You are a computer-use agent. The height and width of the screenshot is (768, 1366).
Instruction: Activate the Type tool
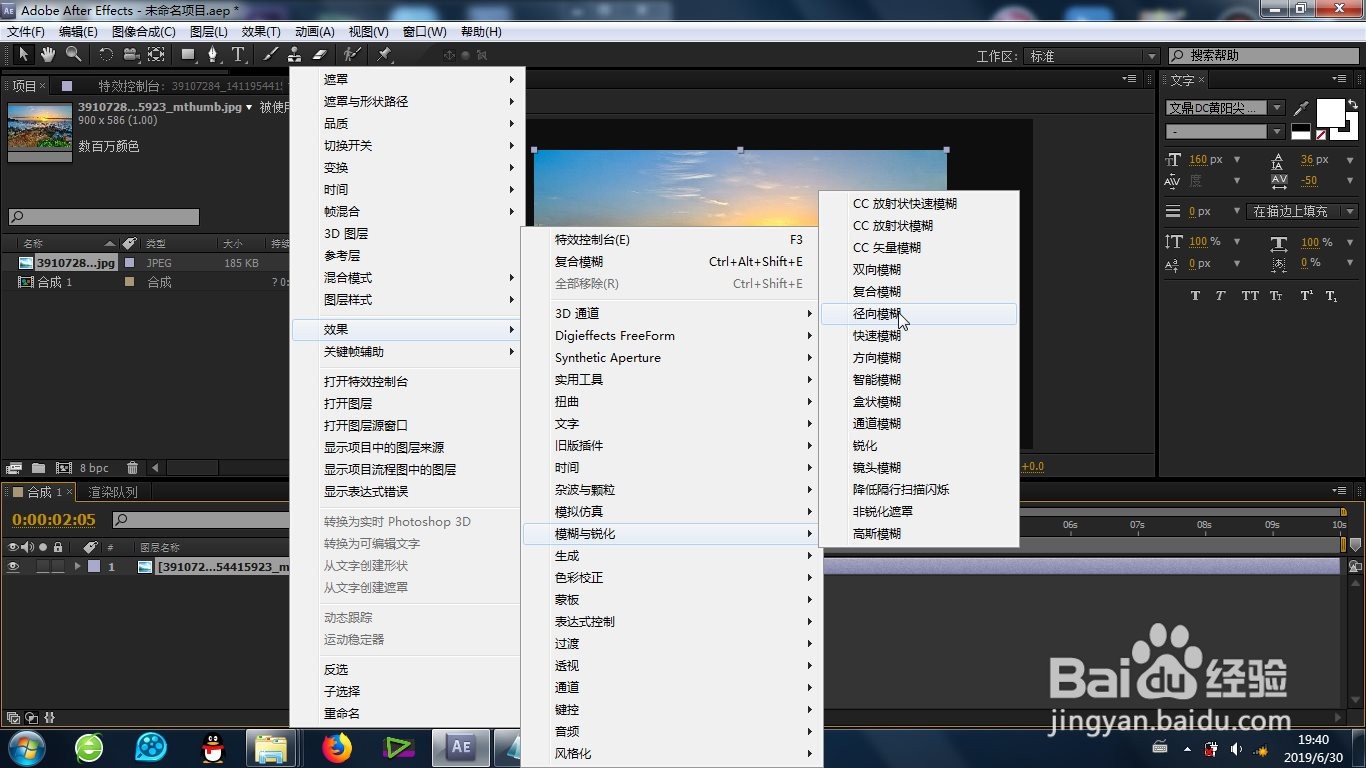tap(238, 55)
